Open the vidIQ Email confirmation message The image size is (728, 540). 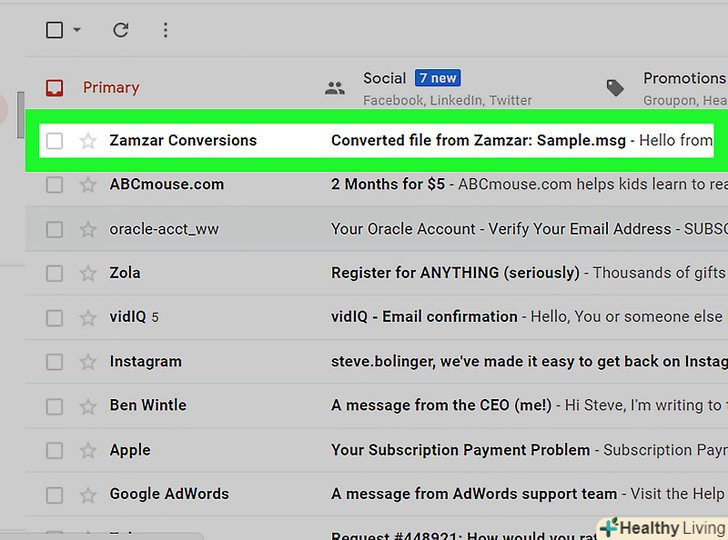coord(424,317)
